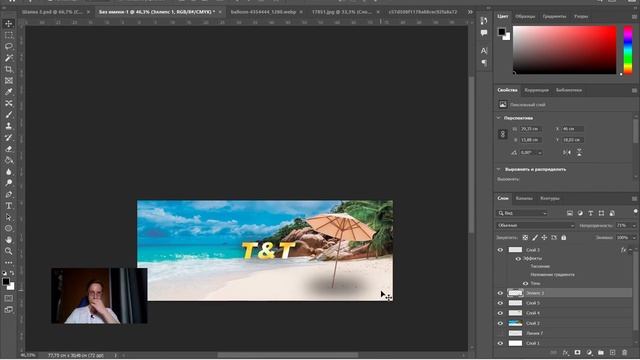Select the Brush tool
This screenshot has height=360, width=640.
click(x=9, y=115)
